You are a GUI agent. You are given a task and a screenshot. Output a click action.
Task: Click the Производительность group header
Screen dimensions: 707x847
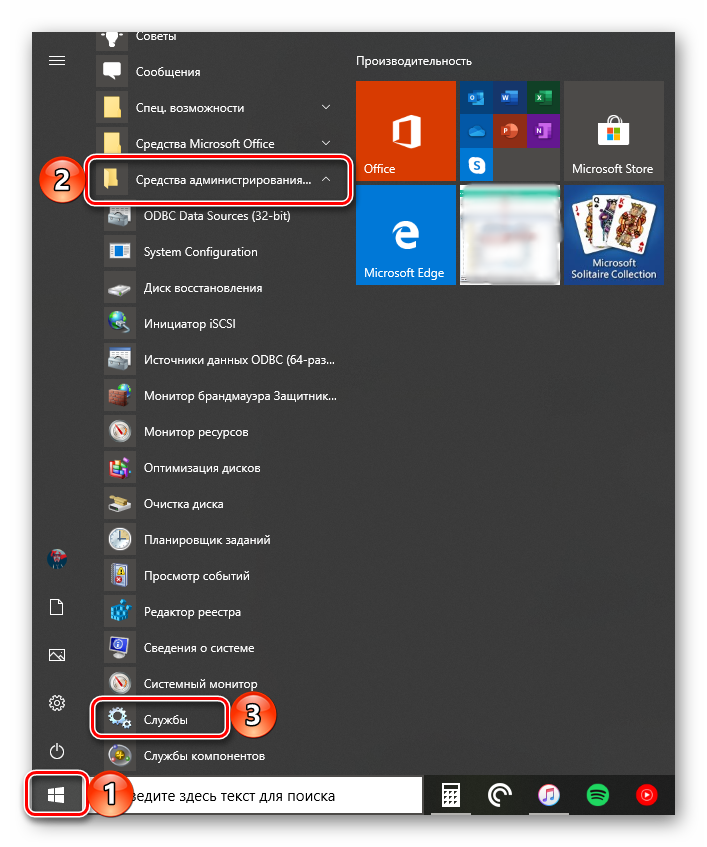click(414, 61)
